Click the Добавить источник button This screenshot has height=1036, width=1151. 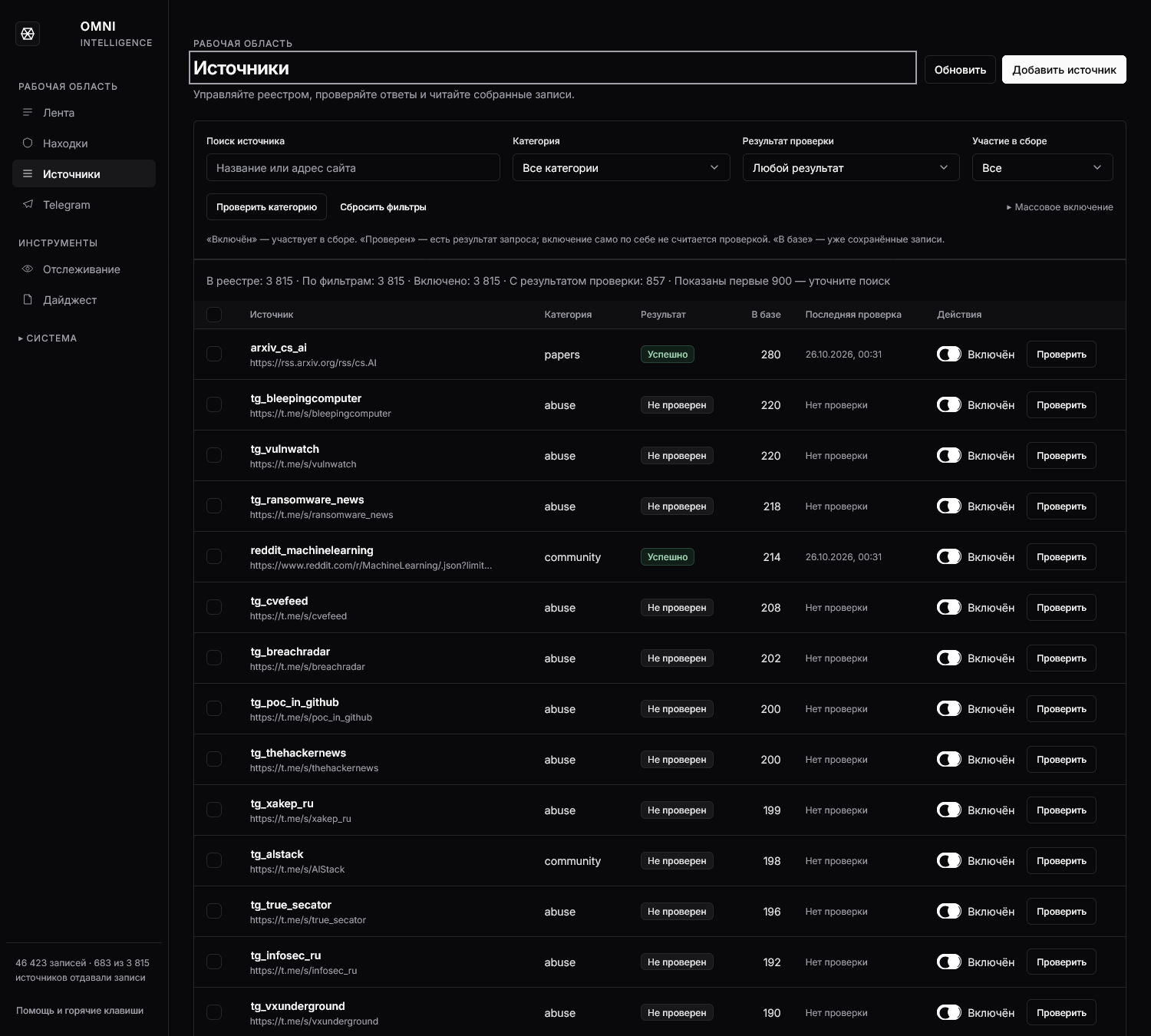point(1064,70)
